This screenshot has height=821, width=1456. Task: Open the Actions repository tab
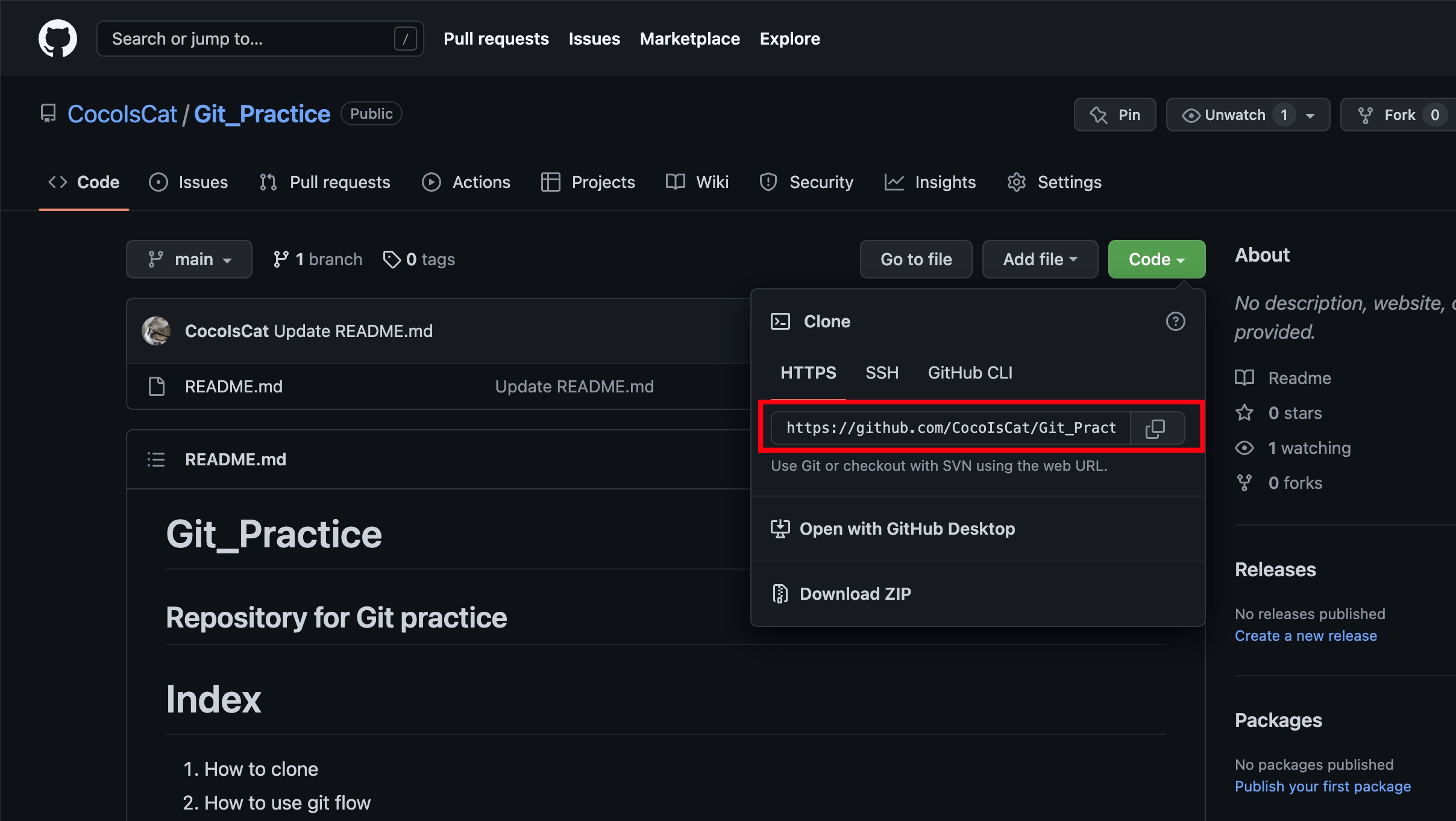click(466, 182)
